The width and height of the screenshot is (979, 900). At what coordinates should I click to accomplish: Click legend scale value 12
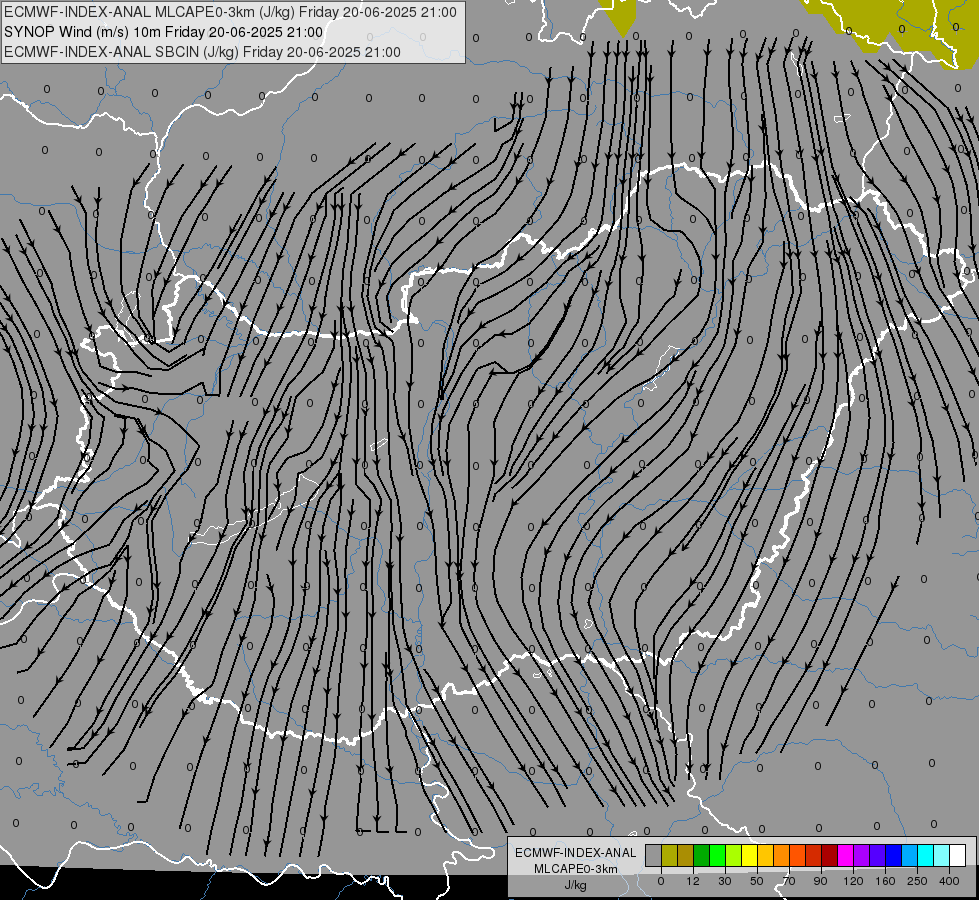click(692, 881)
